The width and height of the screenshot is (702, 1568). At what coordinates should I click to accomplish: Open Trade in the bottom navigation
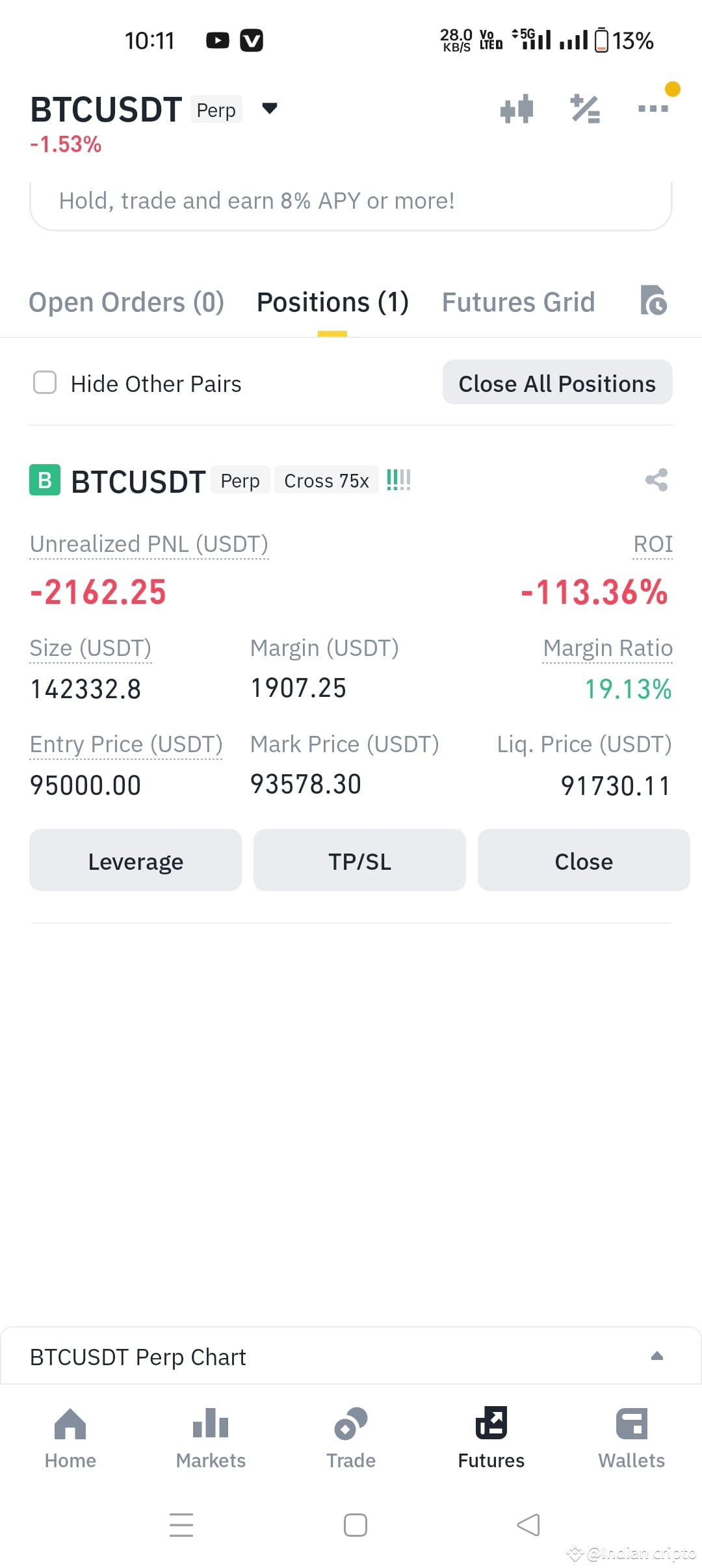tap(351, 1438)
